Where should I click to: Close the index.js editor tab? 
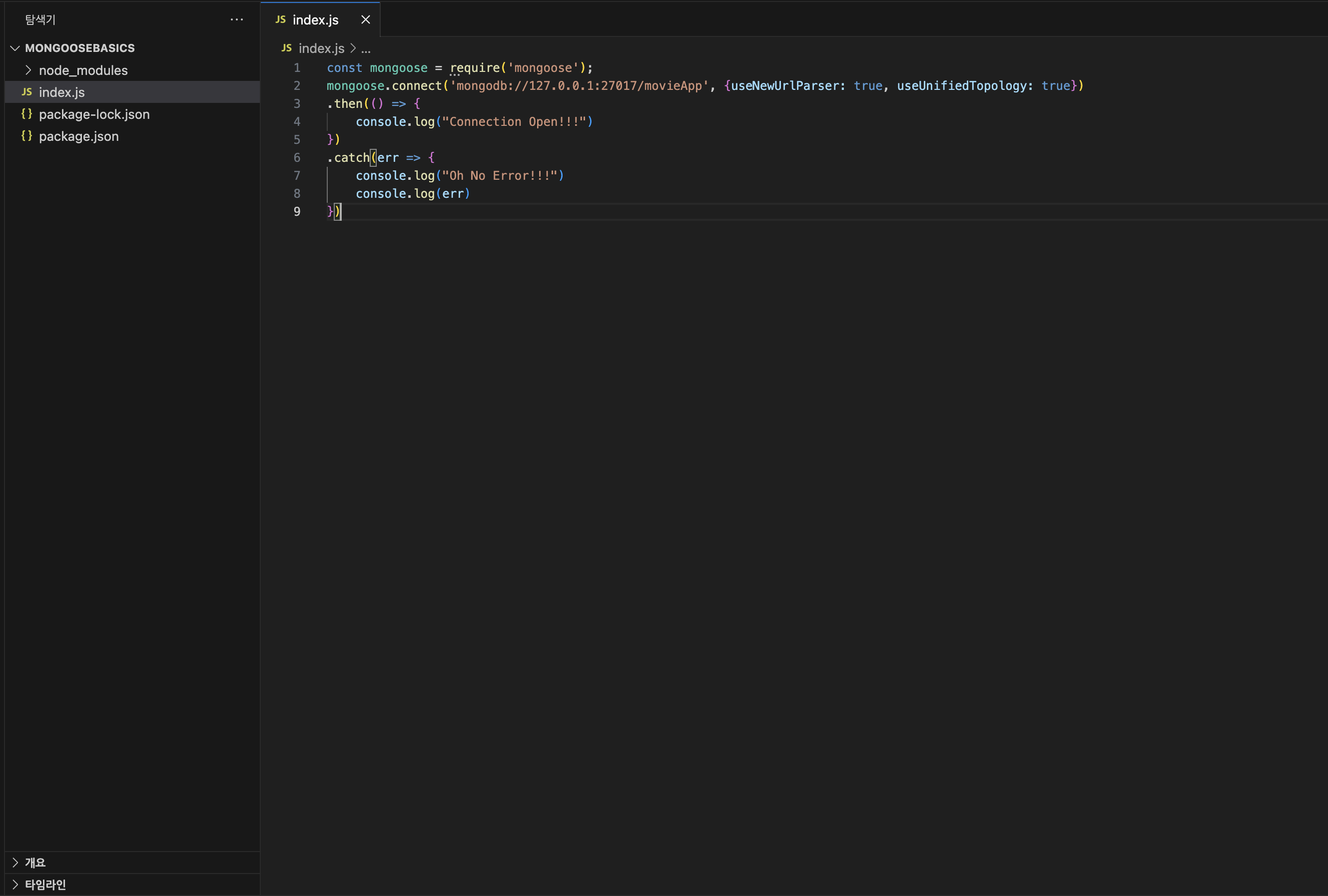(366, 20)
